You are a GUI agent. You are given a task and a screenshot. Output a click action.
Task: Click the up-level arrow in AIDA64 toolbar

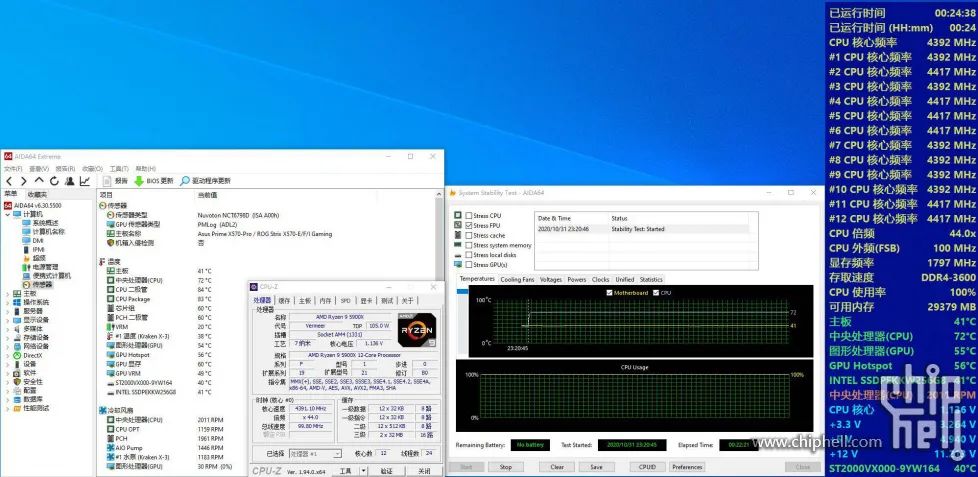[39, 181]
